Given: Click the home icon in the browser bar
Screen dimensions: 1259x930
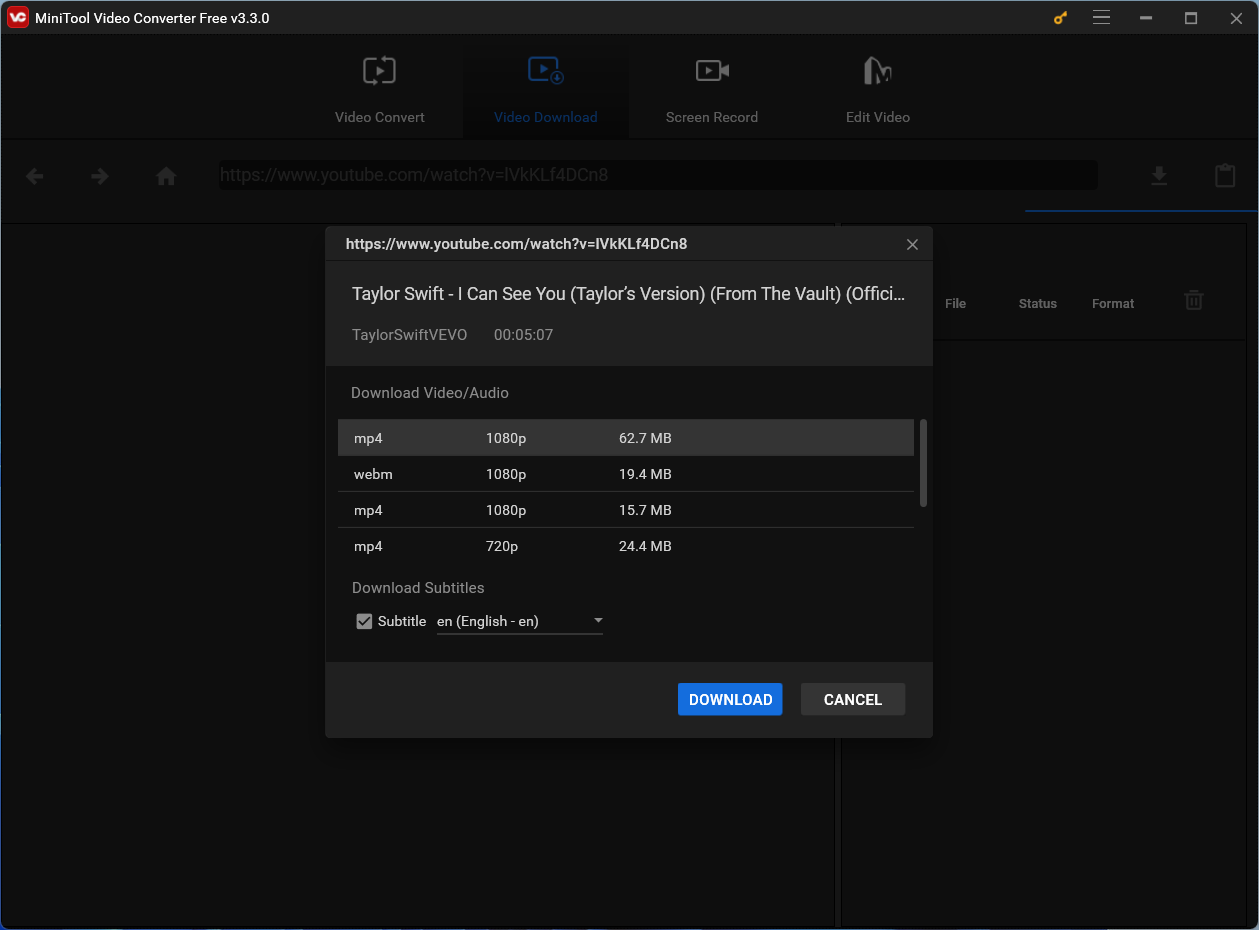Looking at the screenshot, I should (166, 176).
